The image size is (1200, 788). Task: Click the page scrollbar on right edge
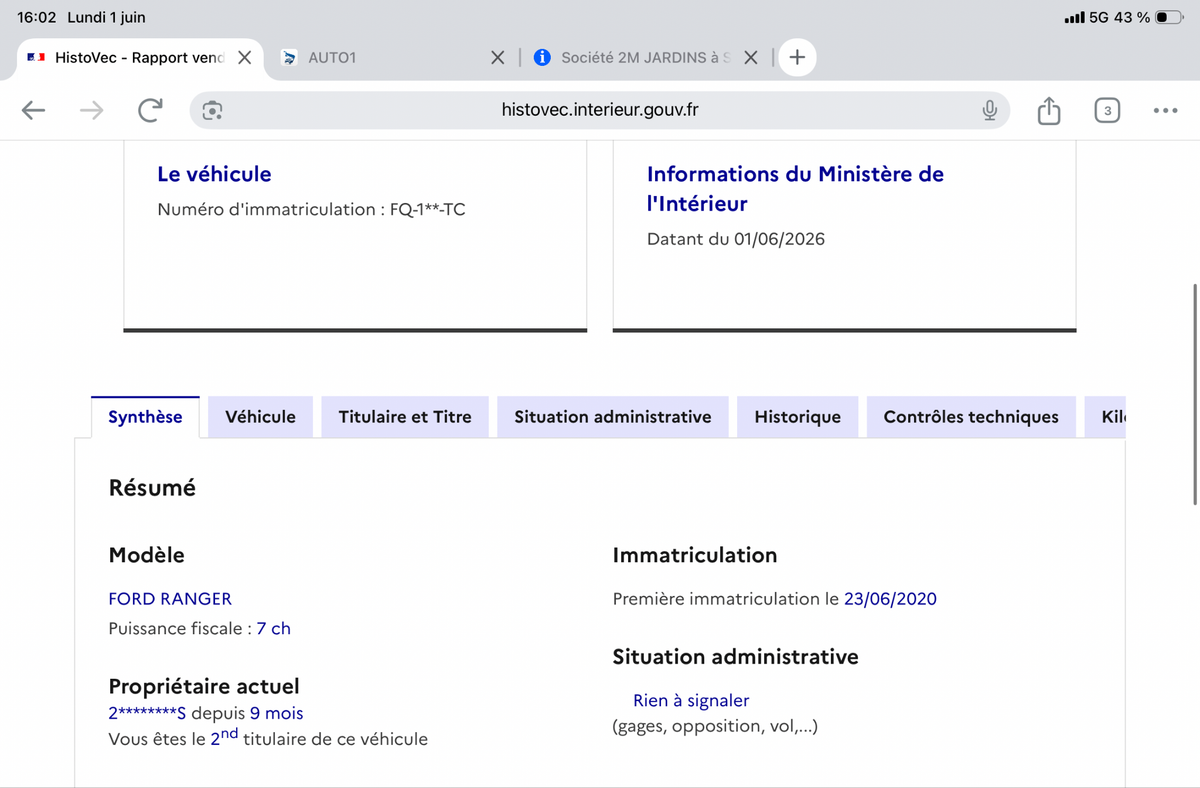coord(1194,394)
